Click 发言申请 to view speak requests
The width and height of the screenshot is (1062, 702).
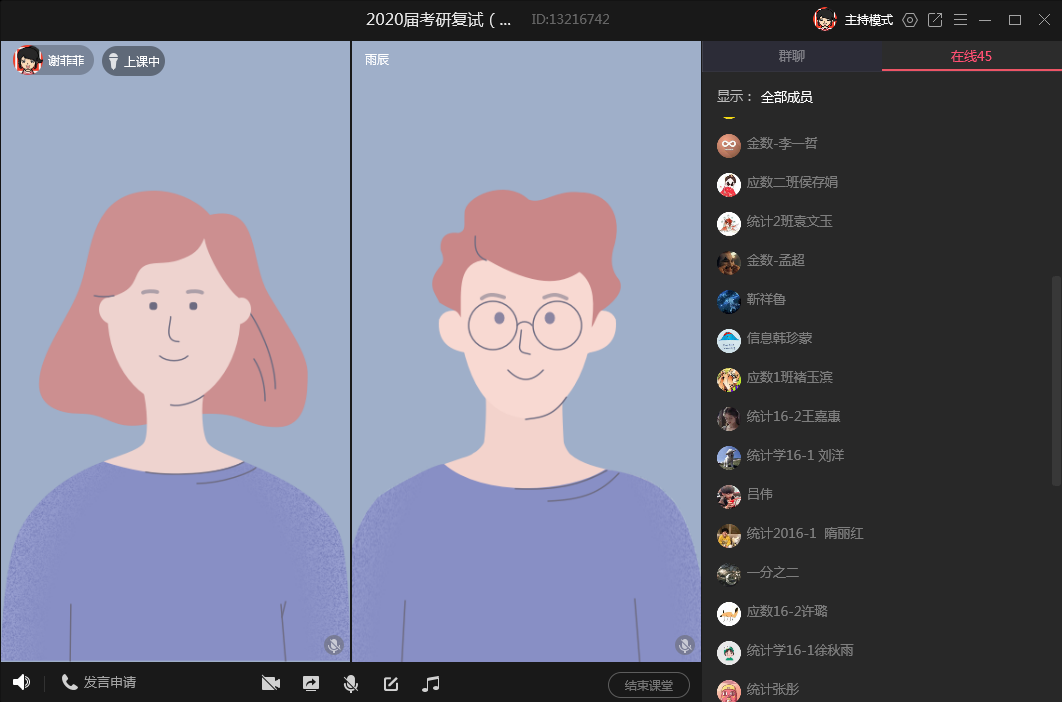[x=99, y=683]
